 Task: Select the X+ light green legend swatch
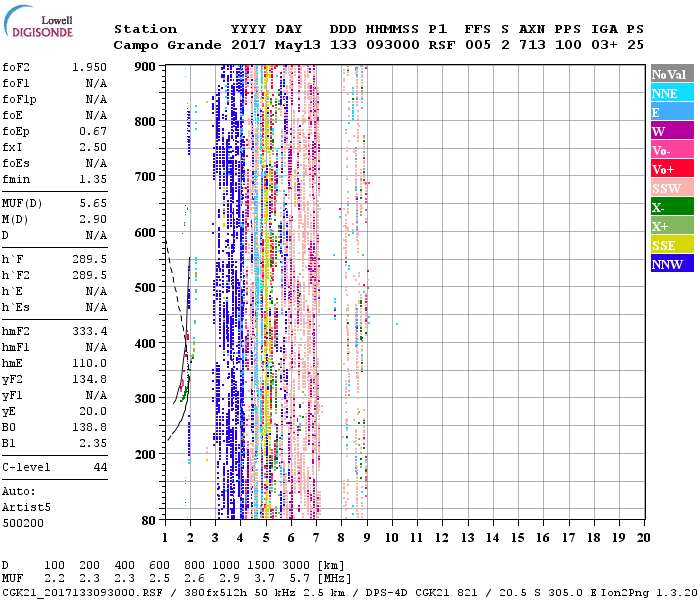click(672, 225)
